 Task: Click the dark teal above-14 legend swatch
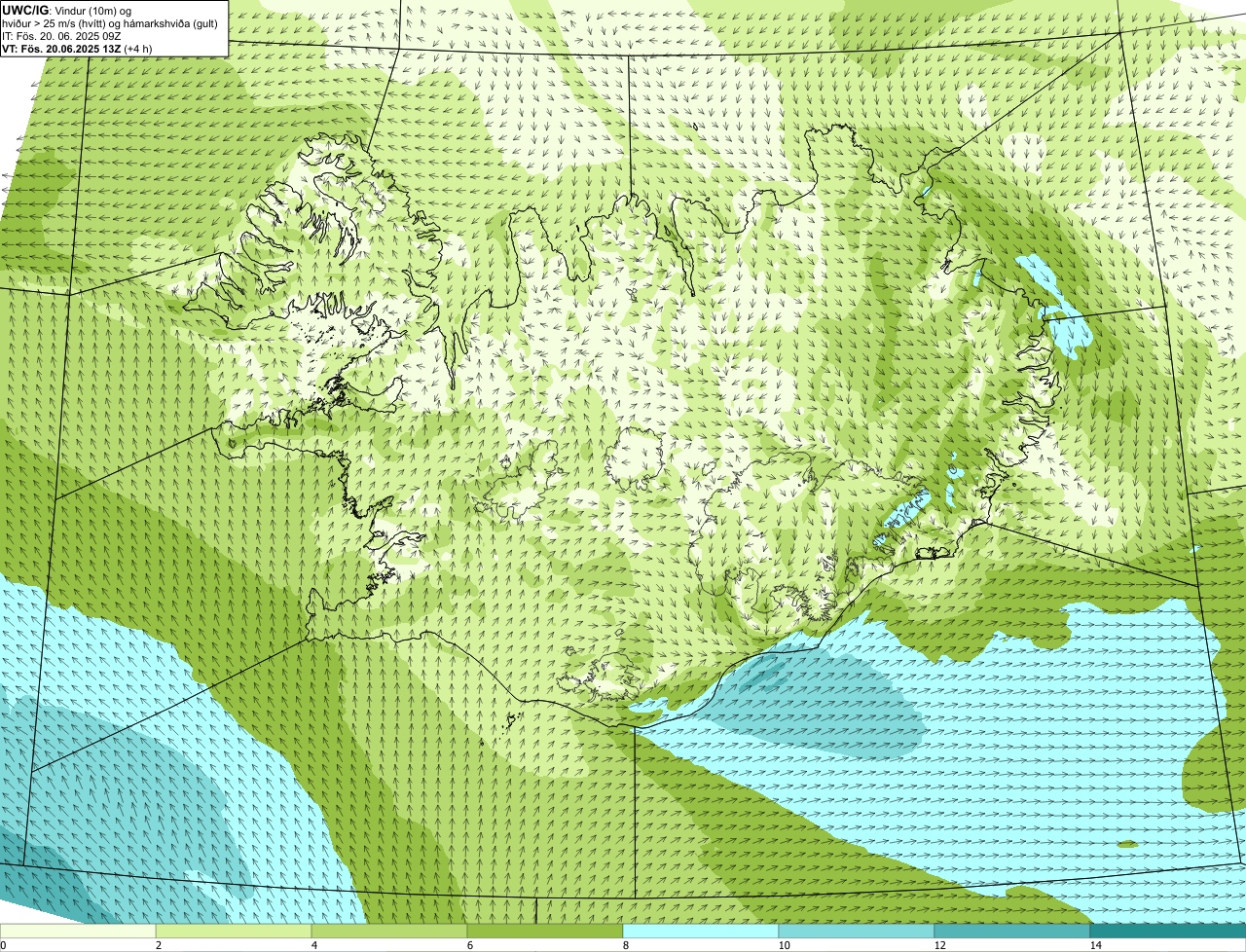tap(1168, 932)
